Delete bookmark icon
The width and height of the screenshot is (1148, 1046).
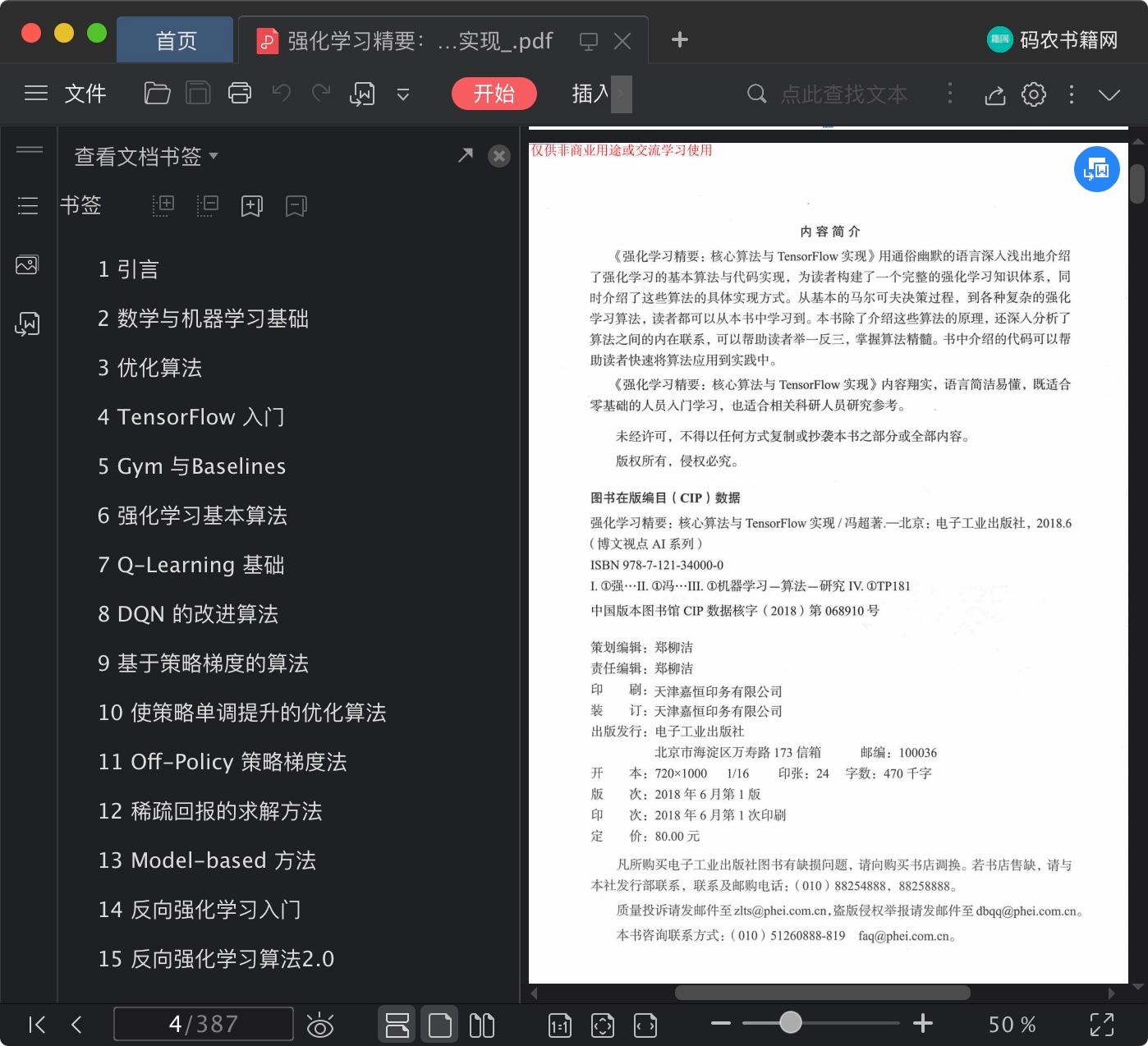(296, 205)
